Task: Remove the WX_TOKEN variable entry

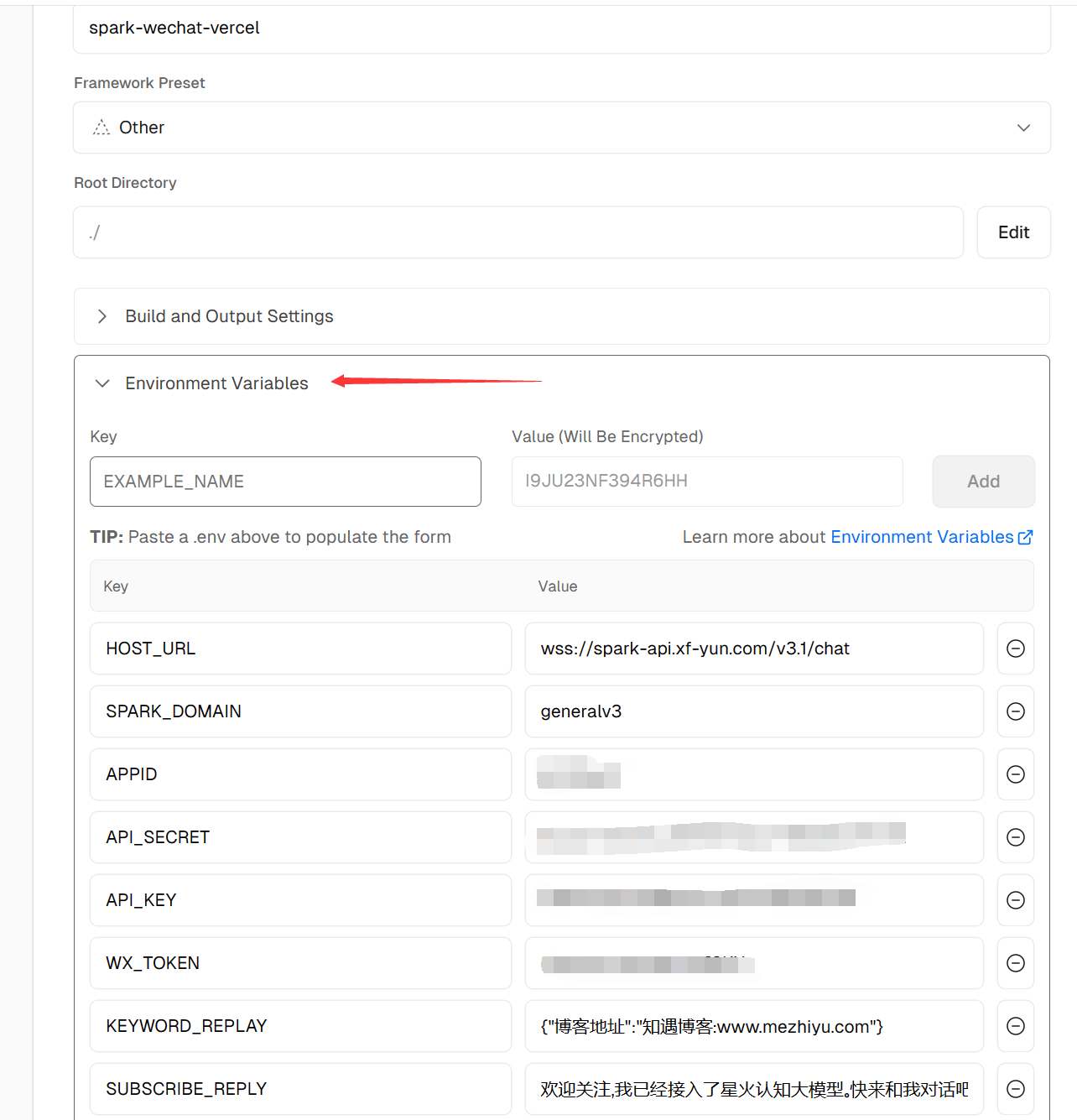Action: [1015, 963]
